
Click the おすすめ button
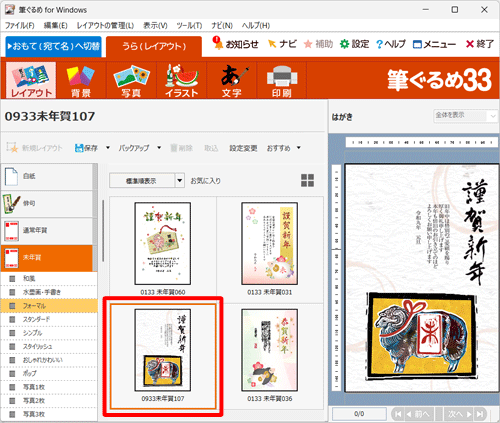[279, 148]
